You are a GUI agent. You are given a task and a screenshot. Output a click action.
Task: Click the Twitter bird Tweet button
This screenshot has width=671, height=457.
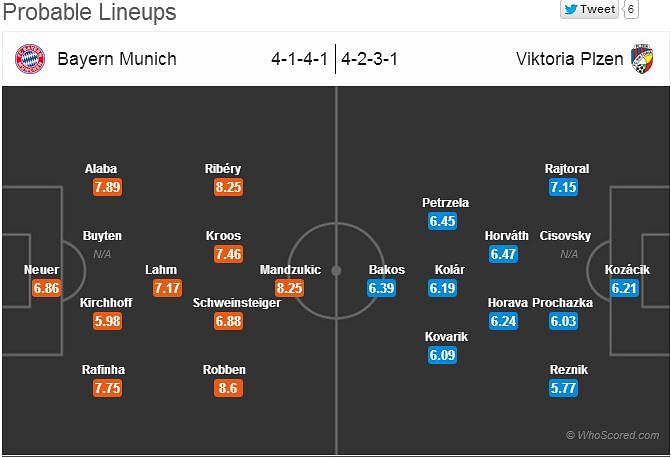(589, 9)
